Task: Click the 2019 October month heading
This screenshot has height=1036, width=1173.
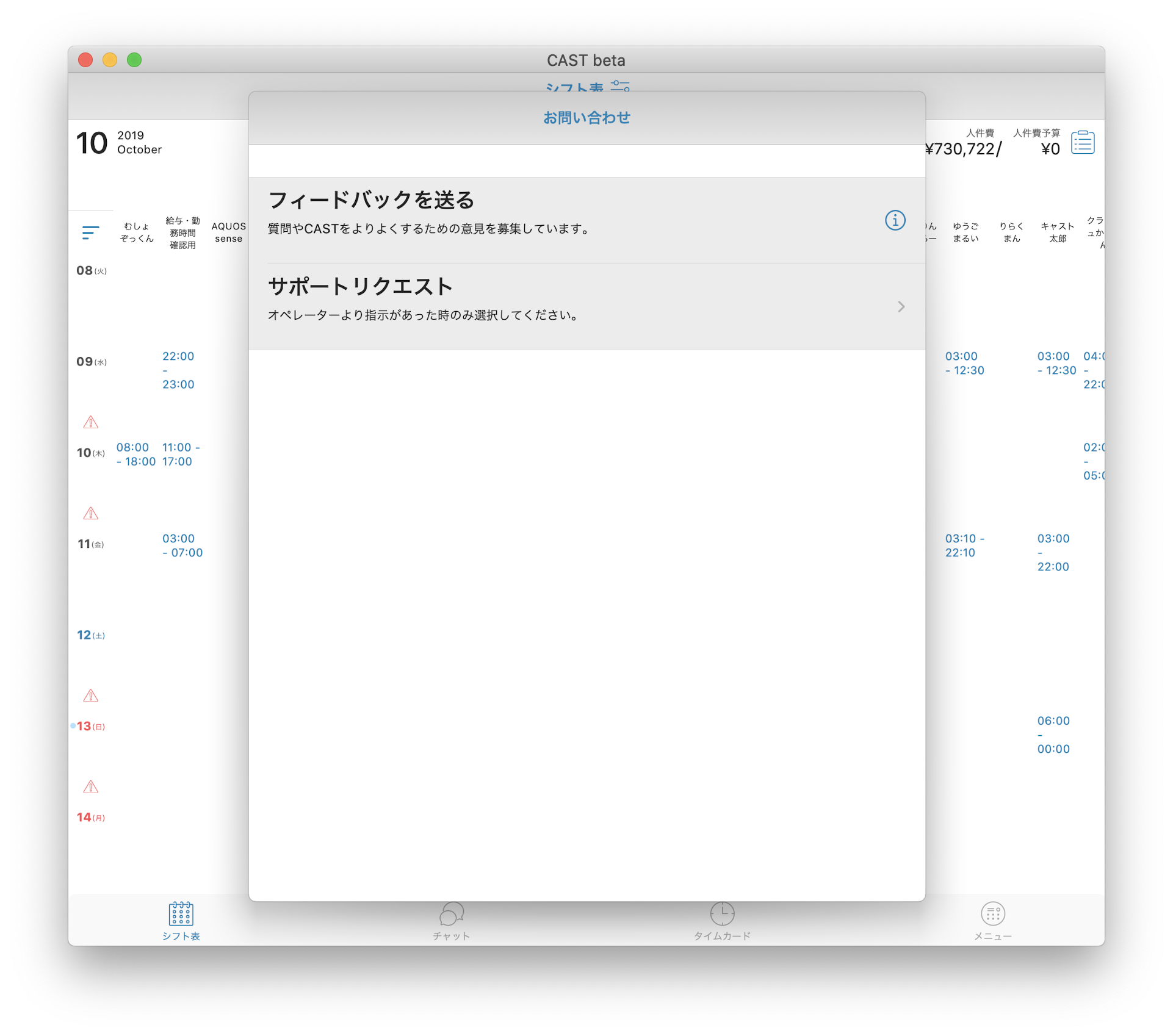Action: (x=119, y=143)
